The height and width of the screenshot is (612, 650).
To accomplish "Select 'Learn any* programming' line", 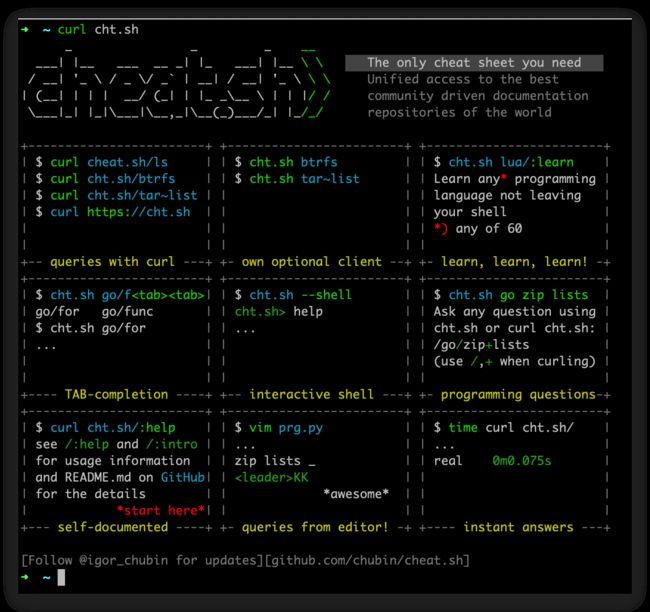I will click(514, 179).
